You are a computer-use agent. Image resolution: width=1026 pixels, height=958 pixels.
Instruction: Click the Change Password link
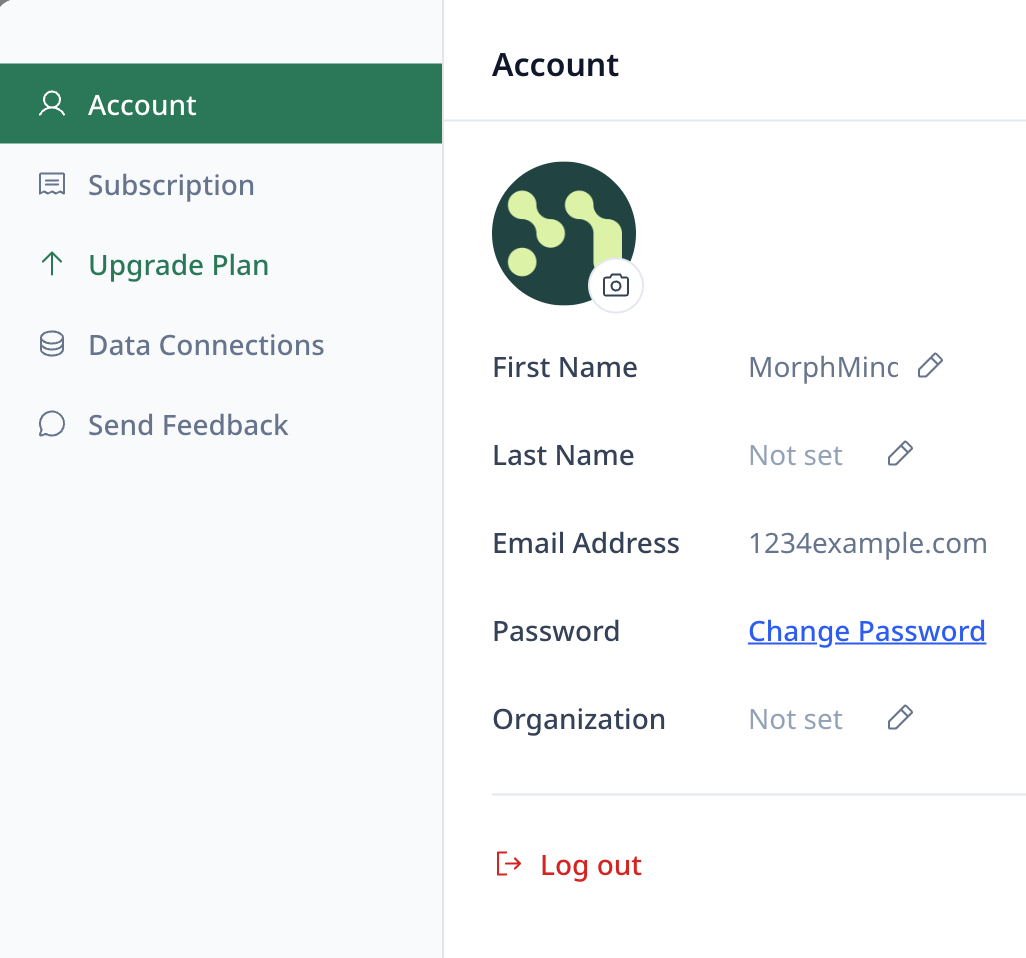(866, 631)
